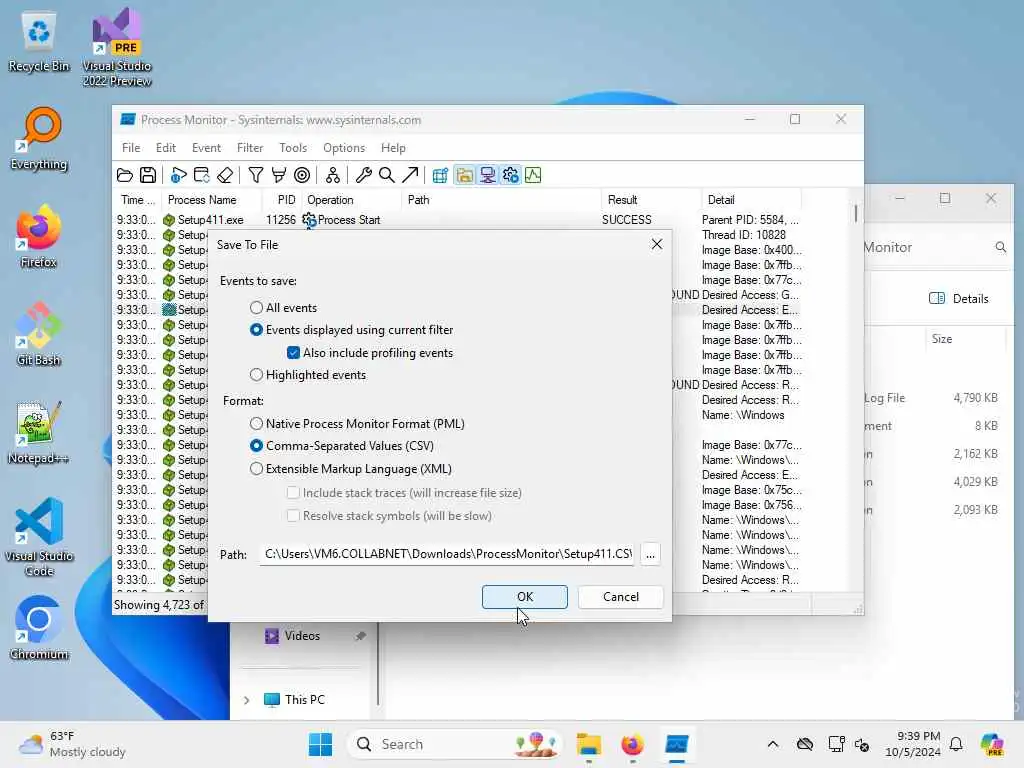
Task: Confirm saving with the OK button
Action: point(525,597)
